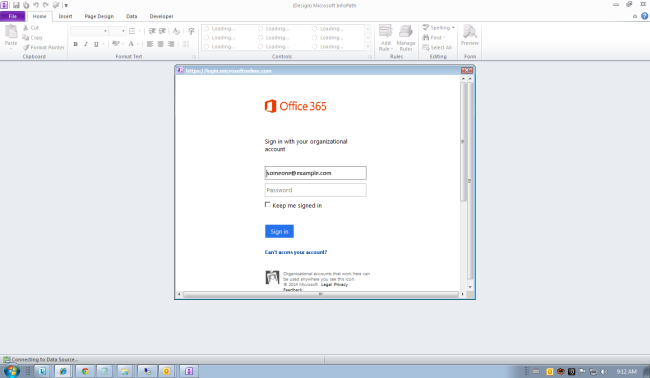
Task: Expand the Controls gallery More arrow
Action: pyautogui.click(x=368, y=47)
